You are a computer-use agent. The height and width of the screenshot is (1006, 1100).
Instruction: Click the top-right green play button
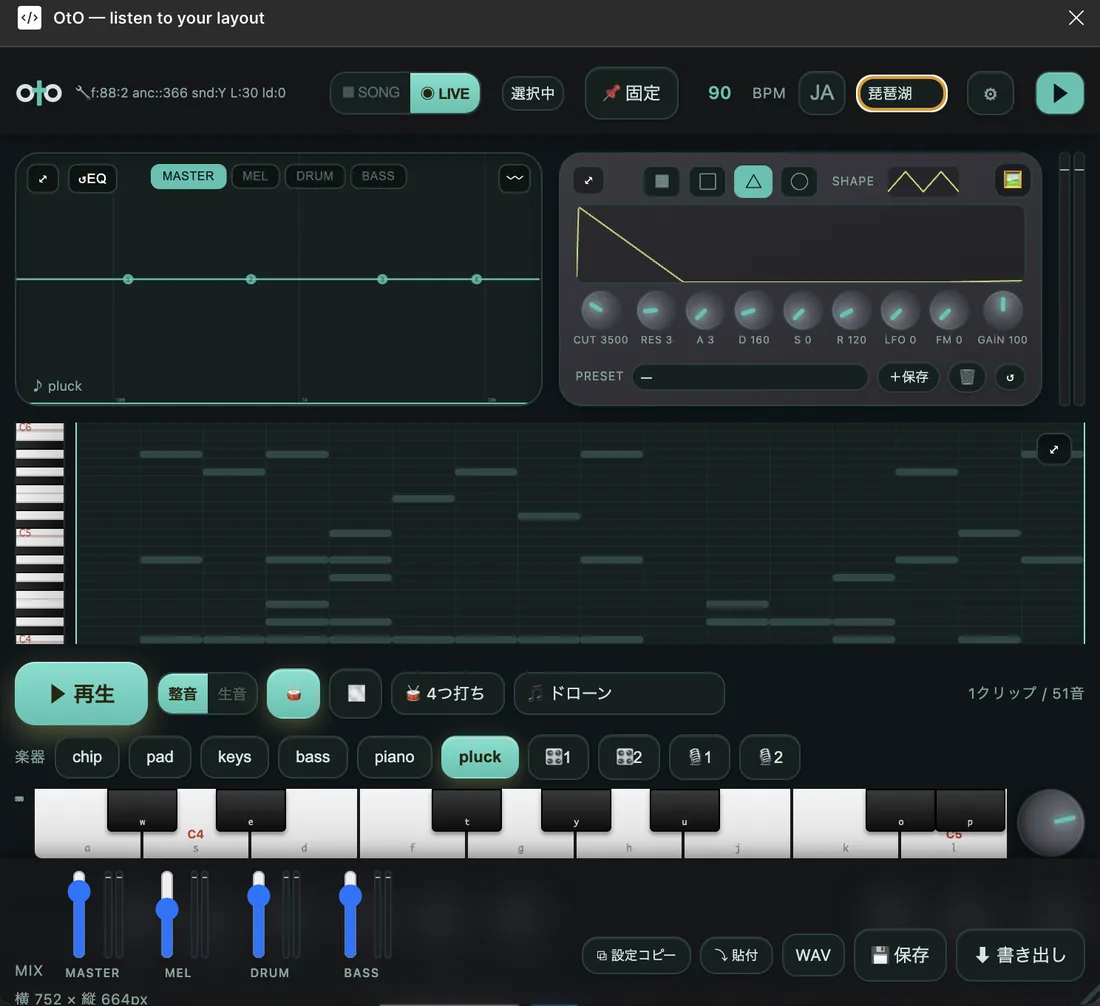1059,93
